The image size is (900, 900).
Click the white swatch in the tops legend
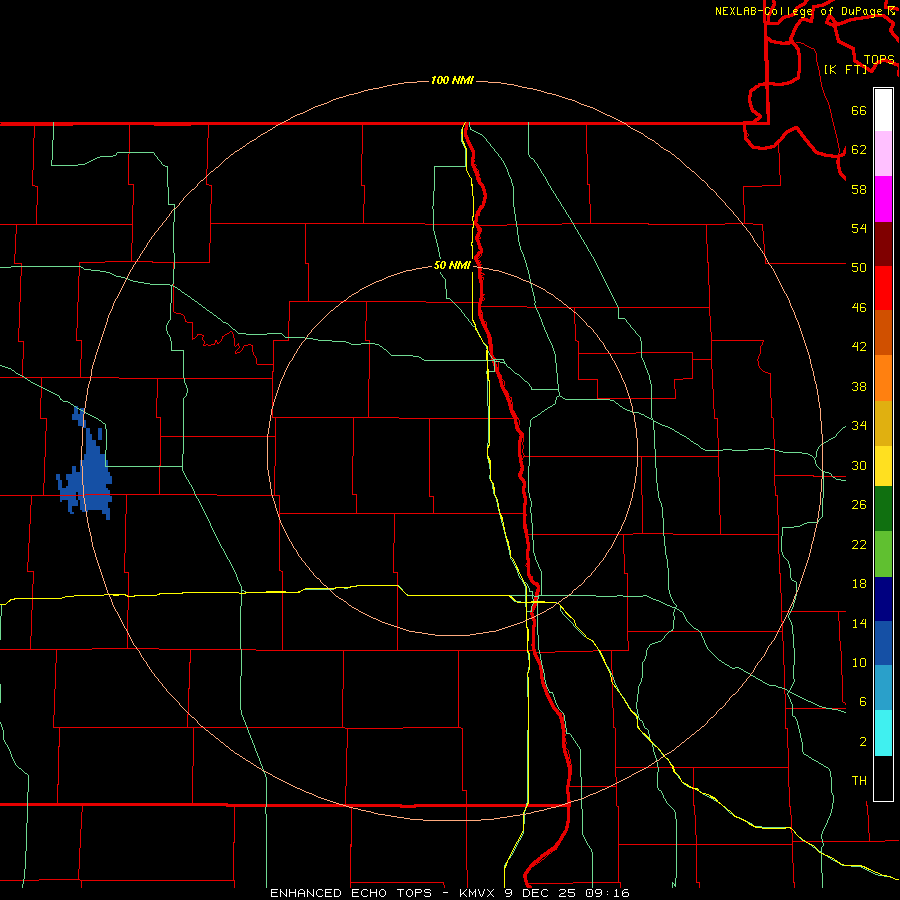click(x=883, y=110)
